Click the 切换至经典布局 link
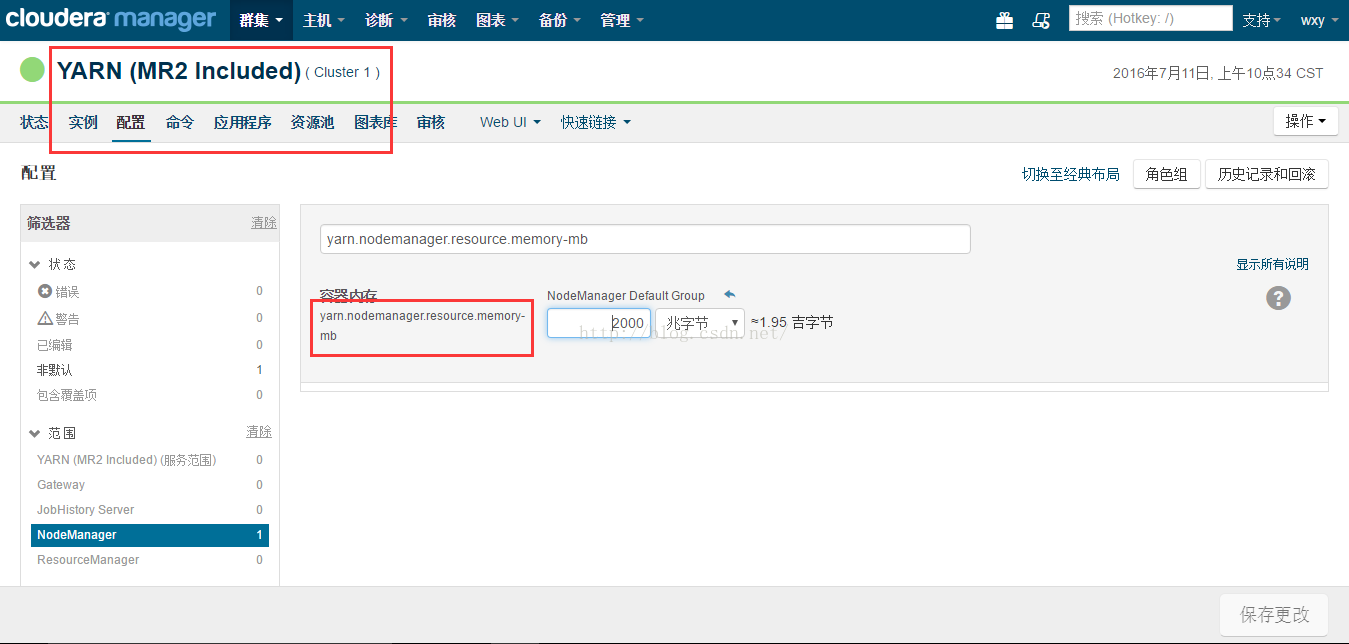This screenshot has height=644, width=1349. [x=1071, y=174]
